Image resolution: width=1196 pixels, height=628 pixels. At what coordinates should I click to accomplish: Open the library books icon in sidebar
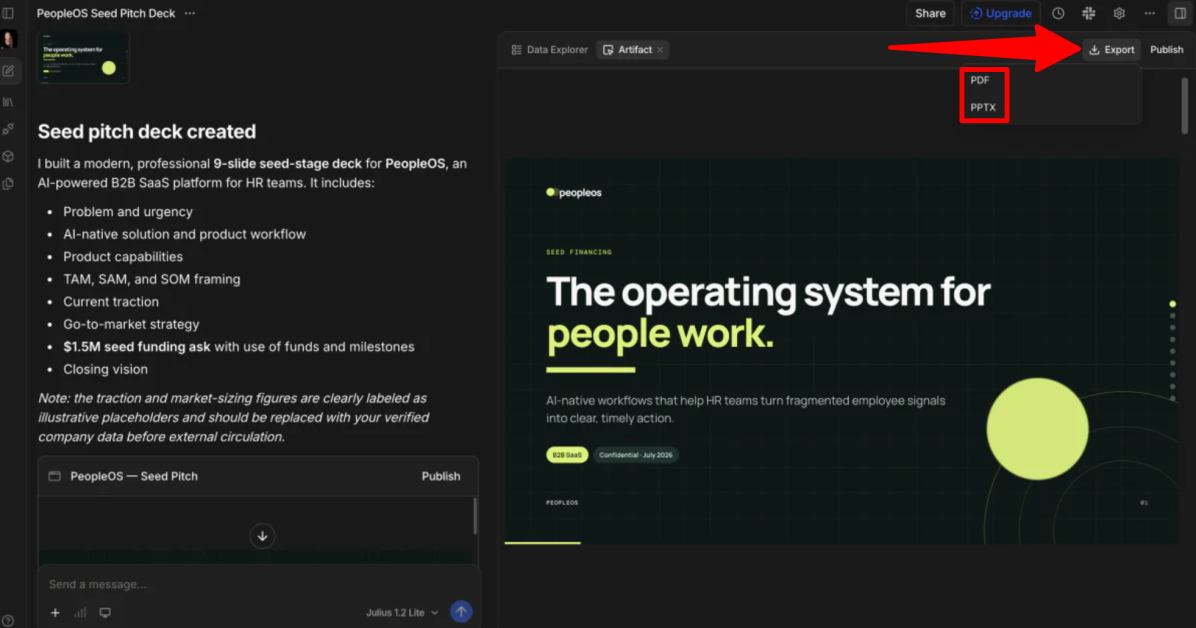(8, 101)
